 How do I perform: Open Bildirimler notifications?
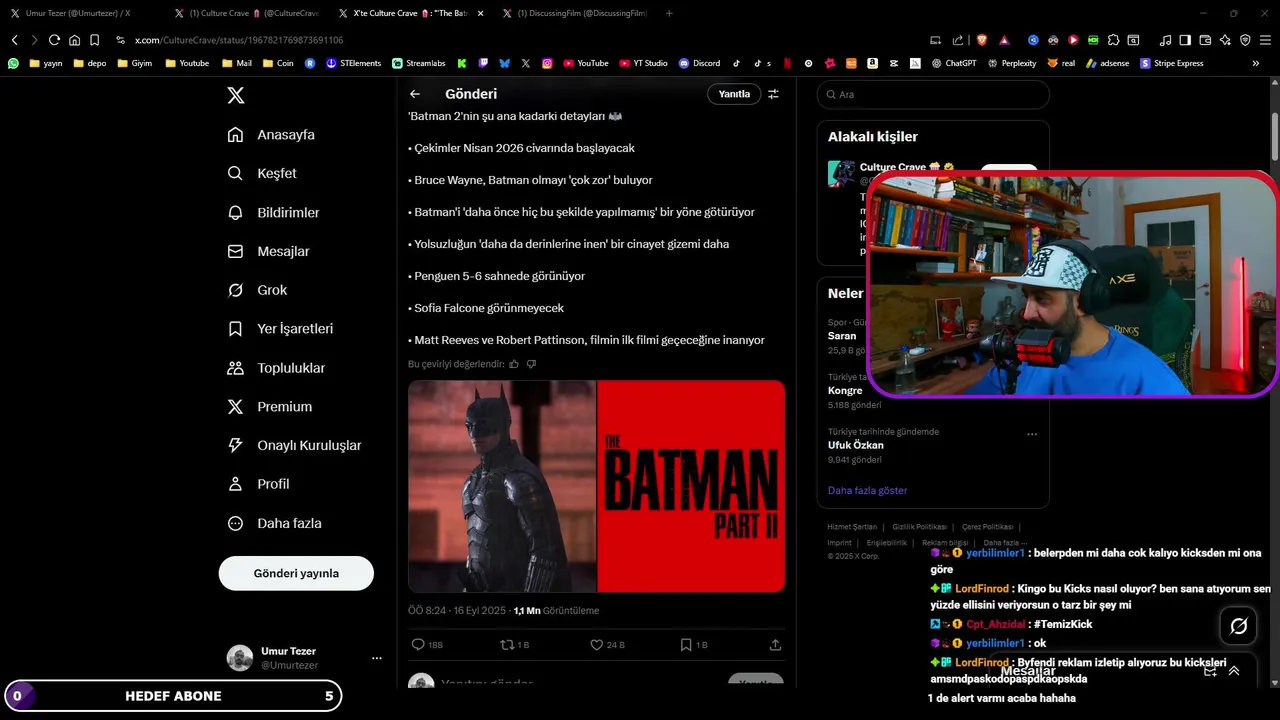273,213
